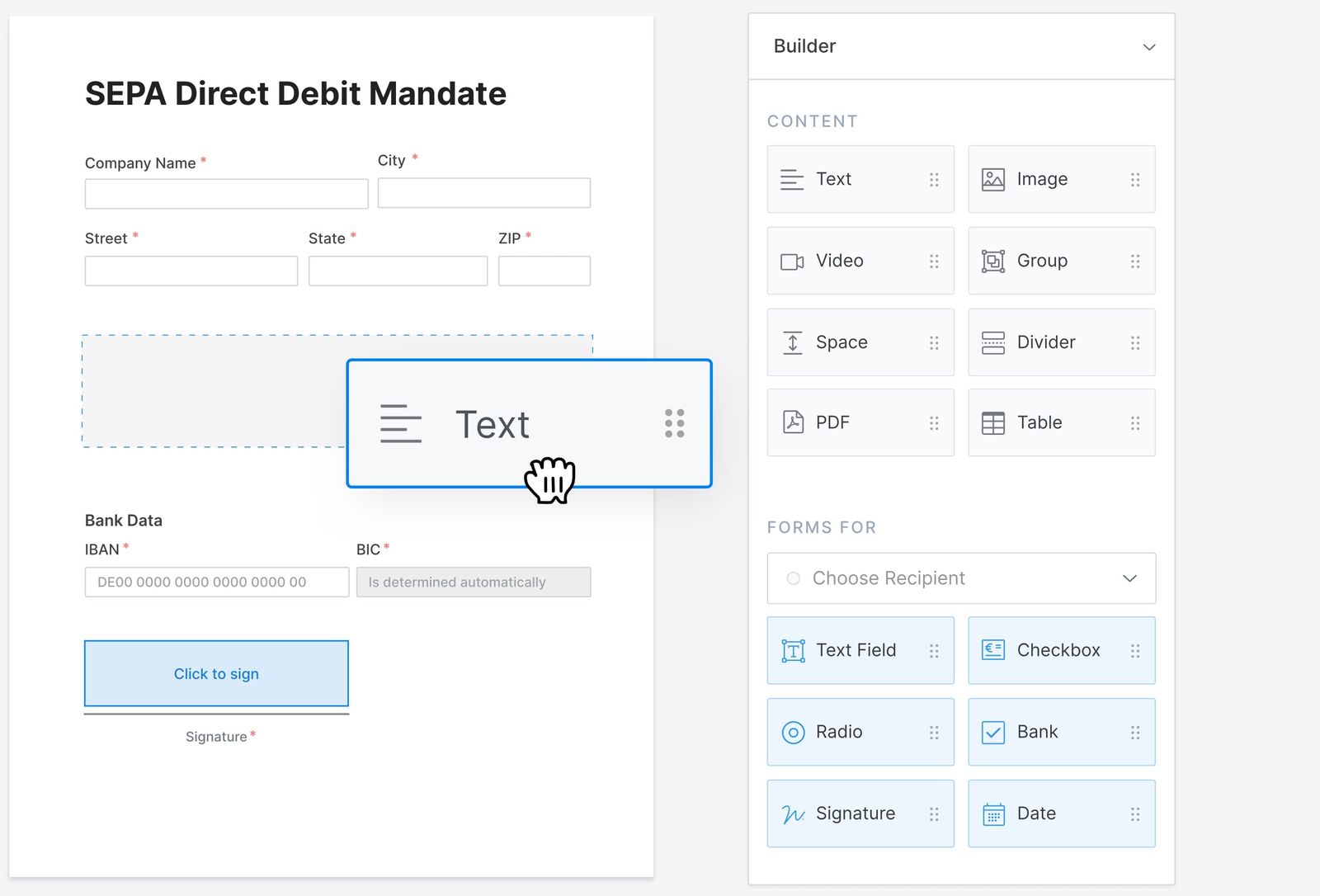The height and width of the screenshot is (896, 1320).
Task: Select the Space element icon
Action: click(792, 342)
